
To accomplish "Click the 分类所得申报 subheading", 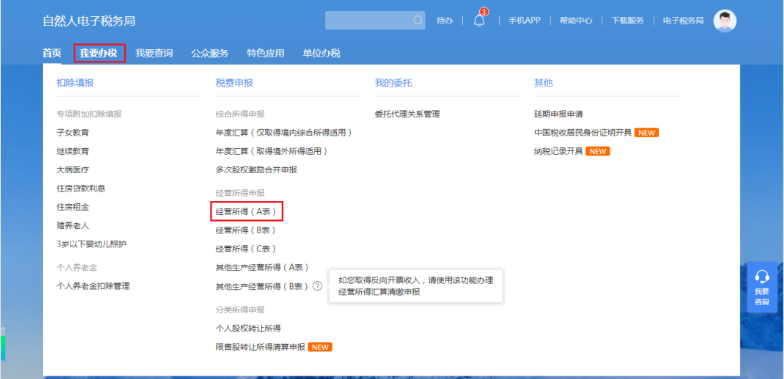I will pos(240,310).
